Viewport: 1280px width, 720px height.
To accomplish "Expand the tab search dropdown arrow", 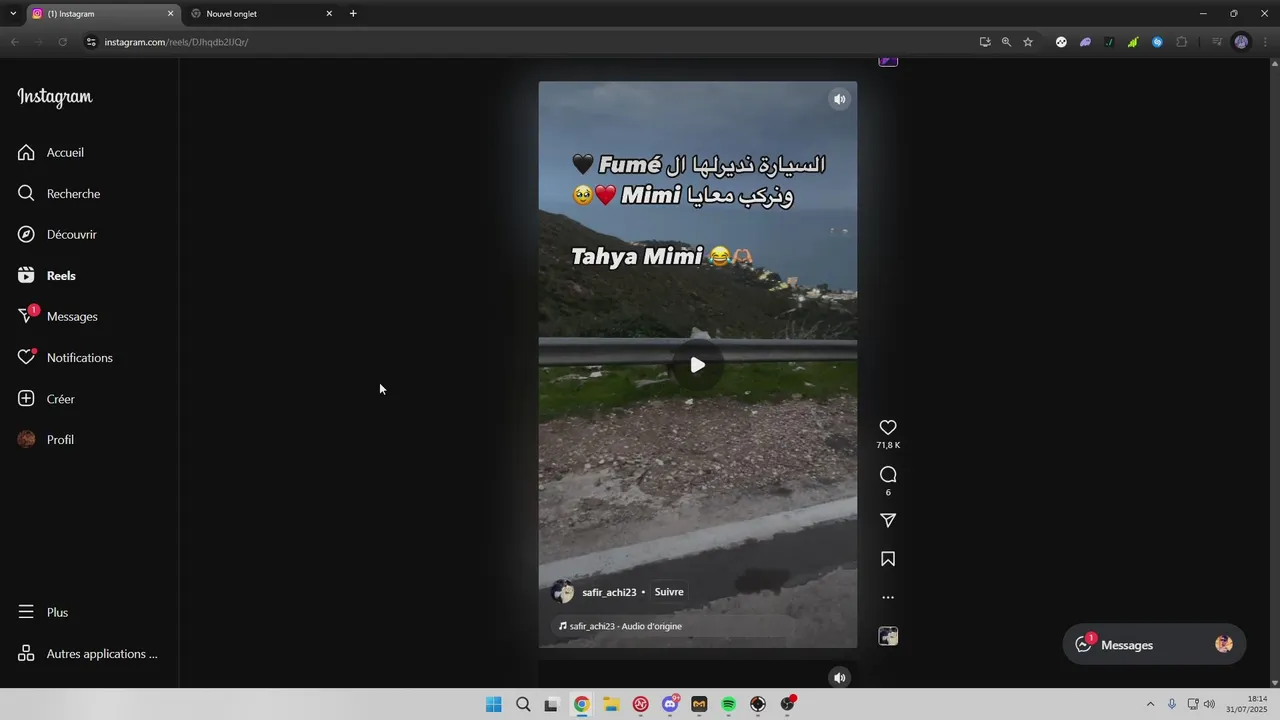I will (13, 14).
